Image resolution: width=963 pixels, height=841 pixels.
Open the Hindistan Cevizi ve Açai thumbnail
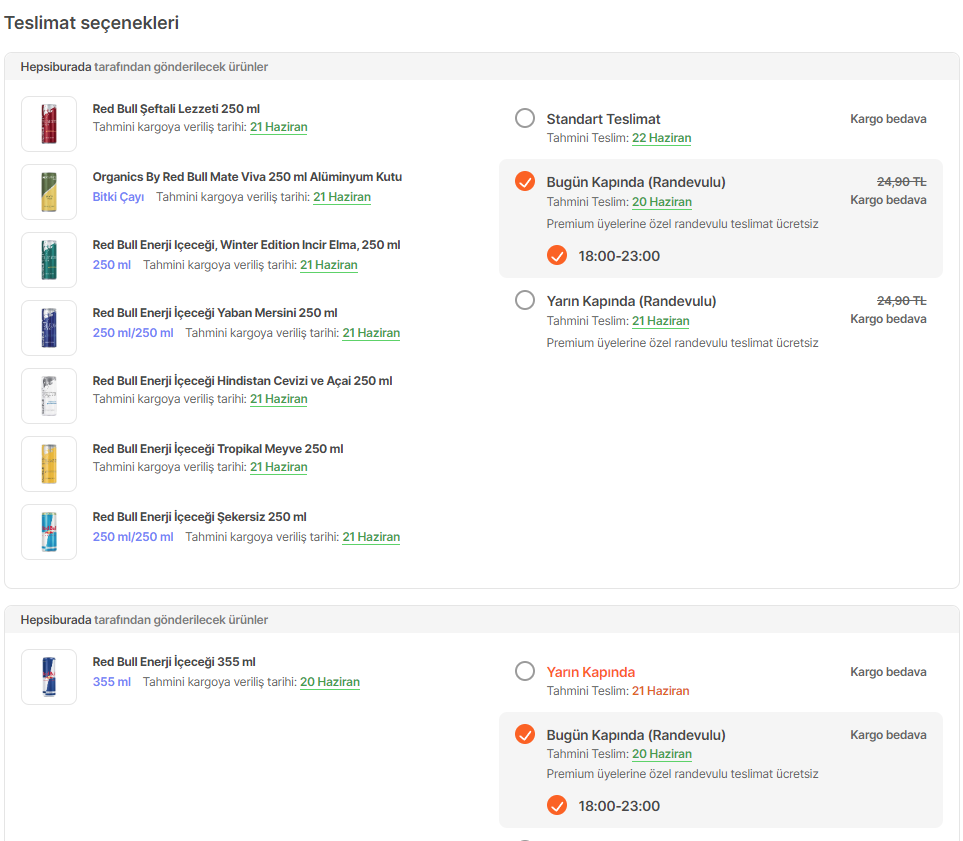click(49, 396)
